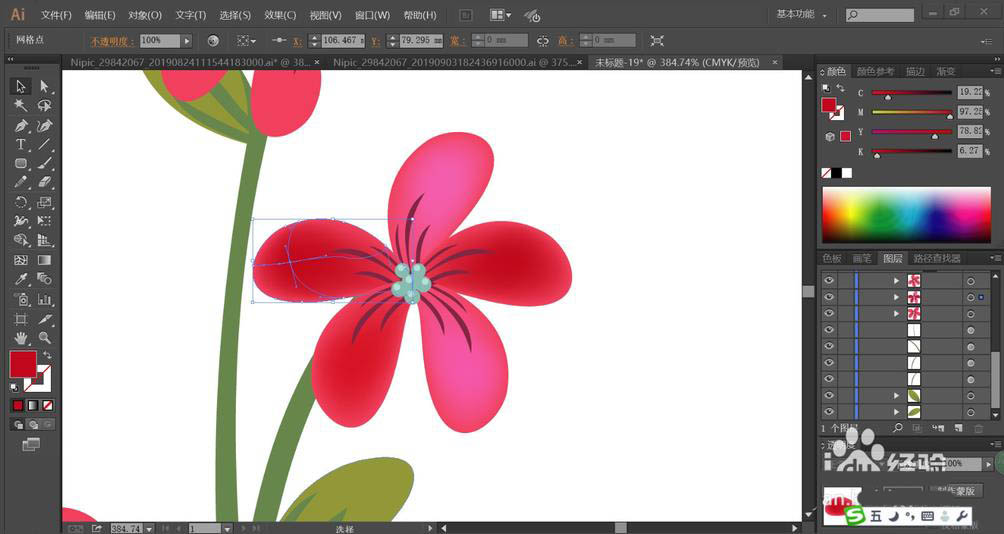This screenshot has height=534, width=1004.
Task: Click the X coordinate input field
Action: [343, 40]
